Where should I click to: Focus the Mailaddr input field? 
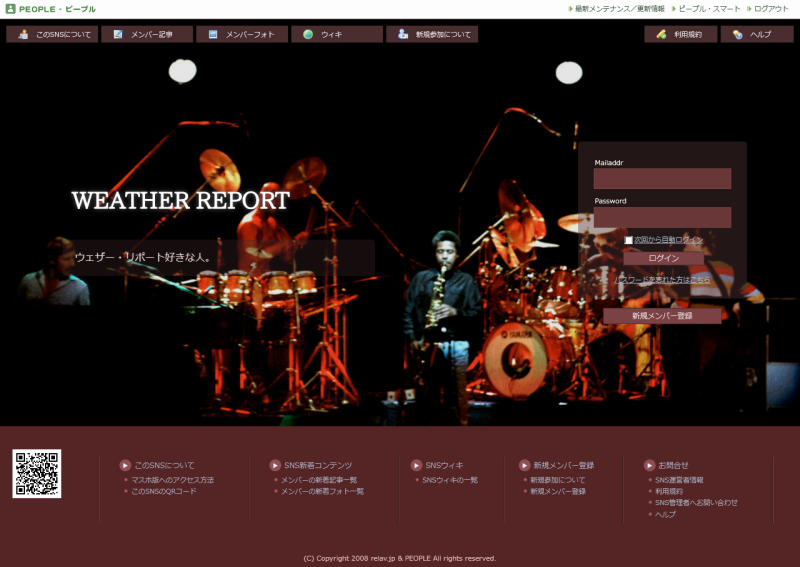click(662, 179)
